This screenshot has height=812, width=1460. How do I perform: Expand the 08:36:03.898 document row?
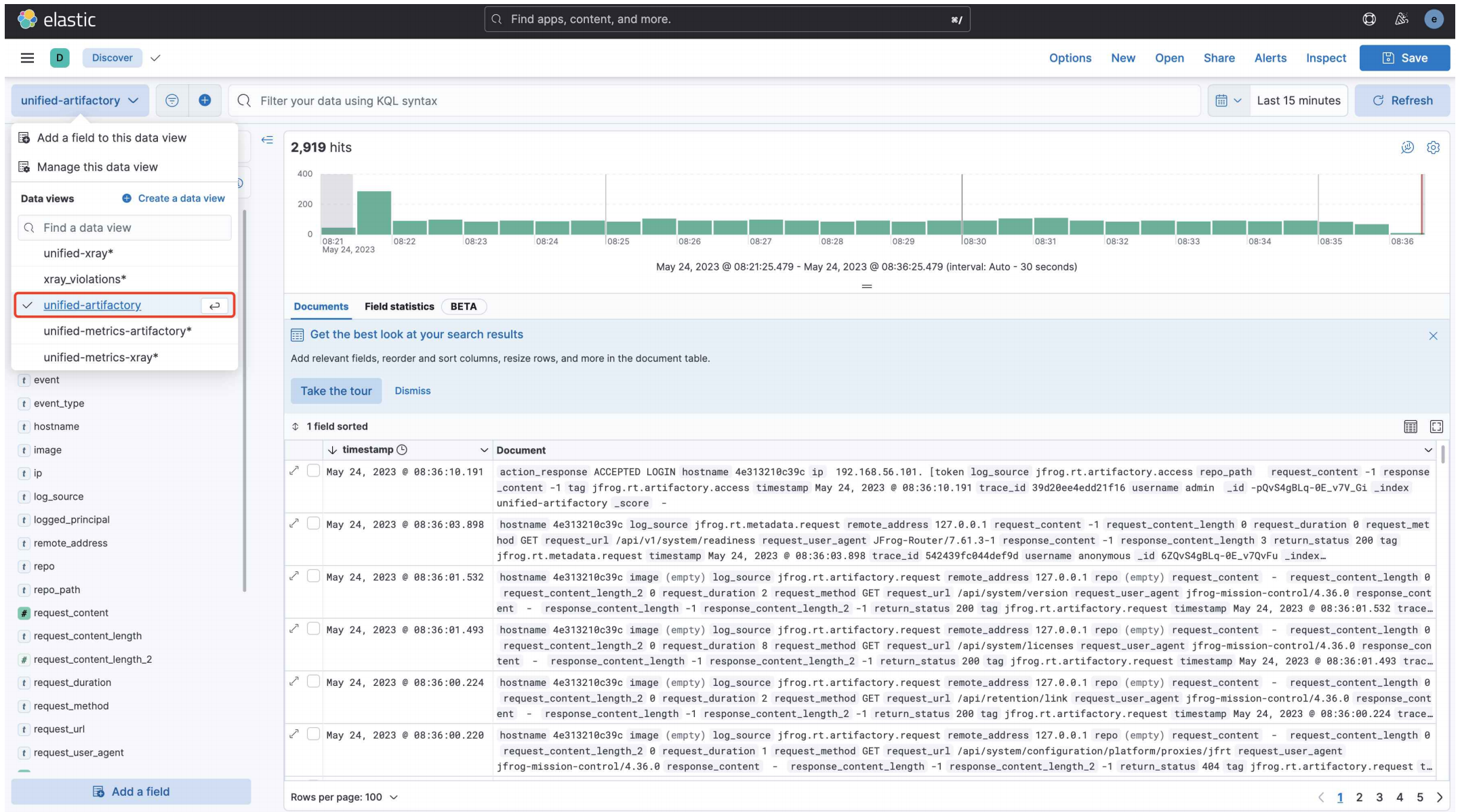(294, 523)
